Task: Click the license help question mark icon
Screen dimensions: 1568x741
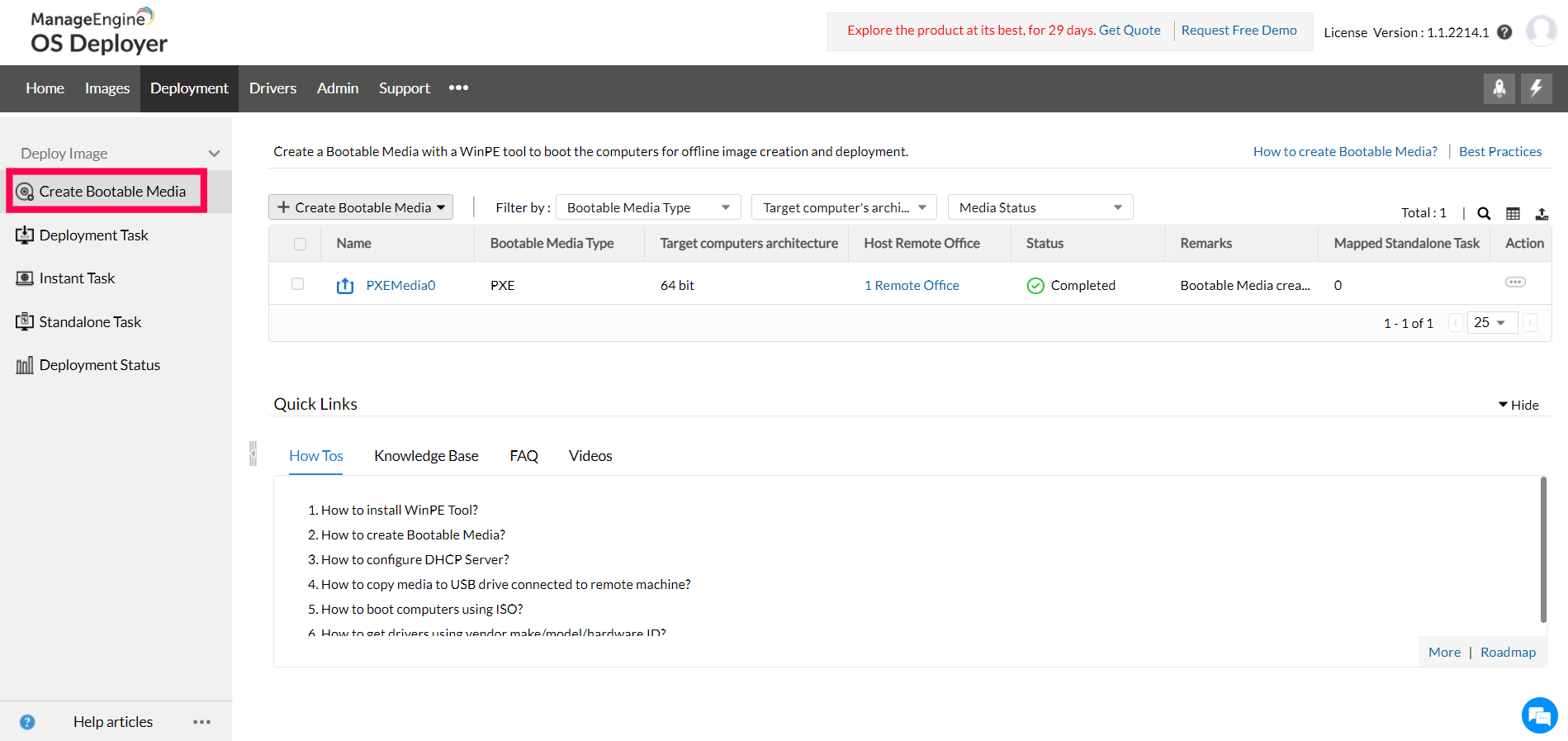Action: pyautogui.click(x=1504, y=32)
